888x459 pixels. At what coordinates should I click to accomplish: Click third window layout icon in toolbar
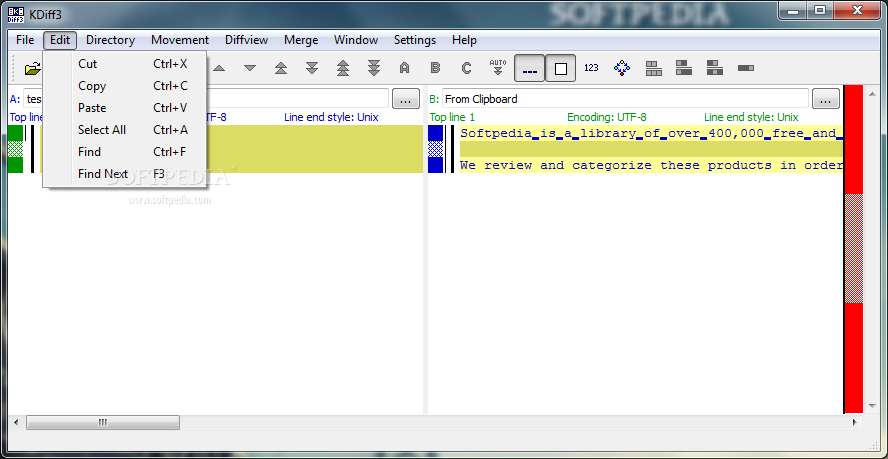click(715, 68)
